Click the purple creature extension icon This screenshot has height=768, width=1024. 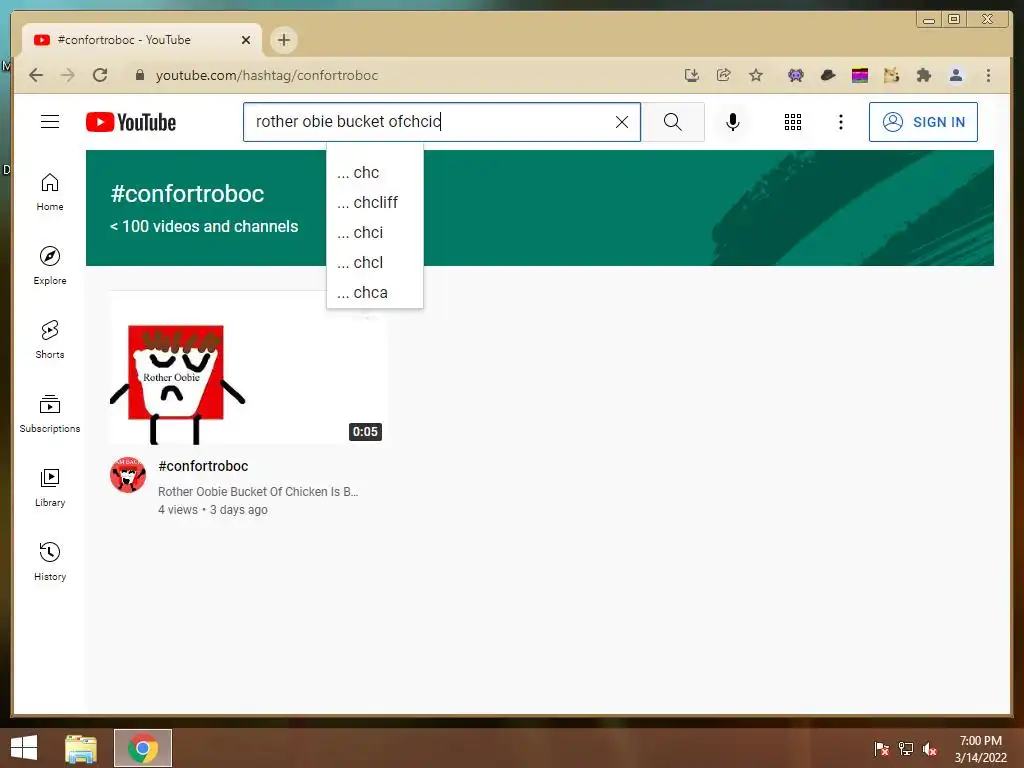click(795, 75)
